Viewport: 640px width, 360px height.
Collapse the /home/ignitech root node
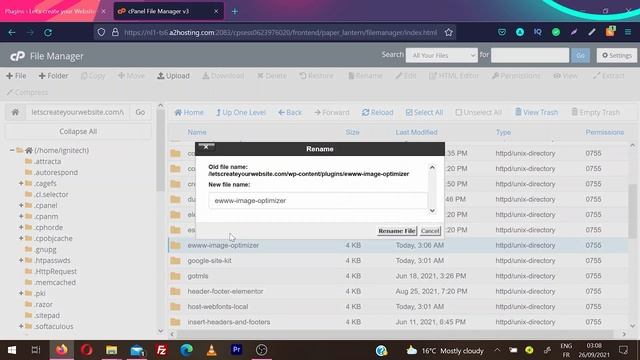12,150
